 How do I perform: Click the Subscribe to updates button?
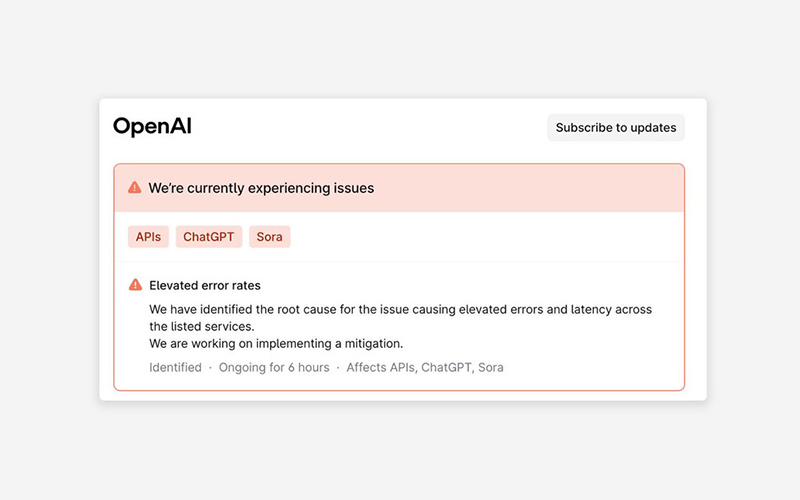616,128
